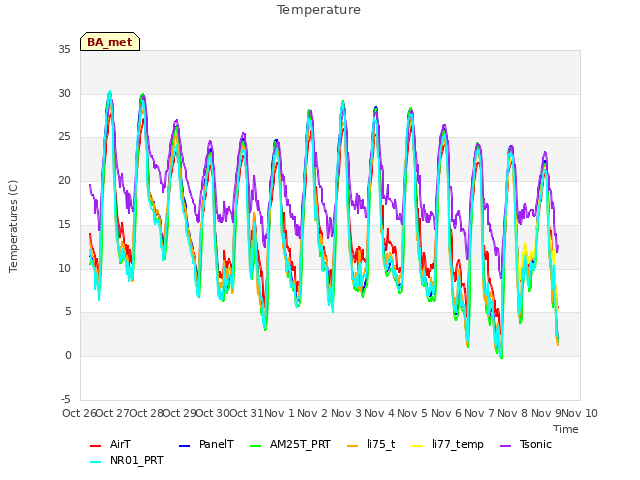Screen dimensions: 640x480
Task: Click the 30 y-axis tick label
Action: (64, 93)
